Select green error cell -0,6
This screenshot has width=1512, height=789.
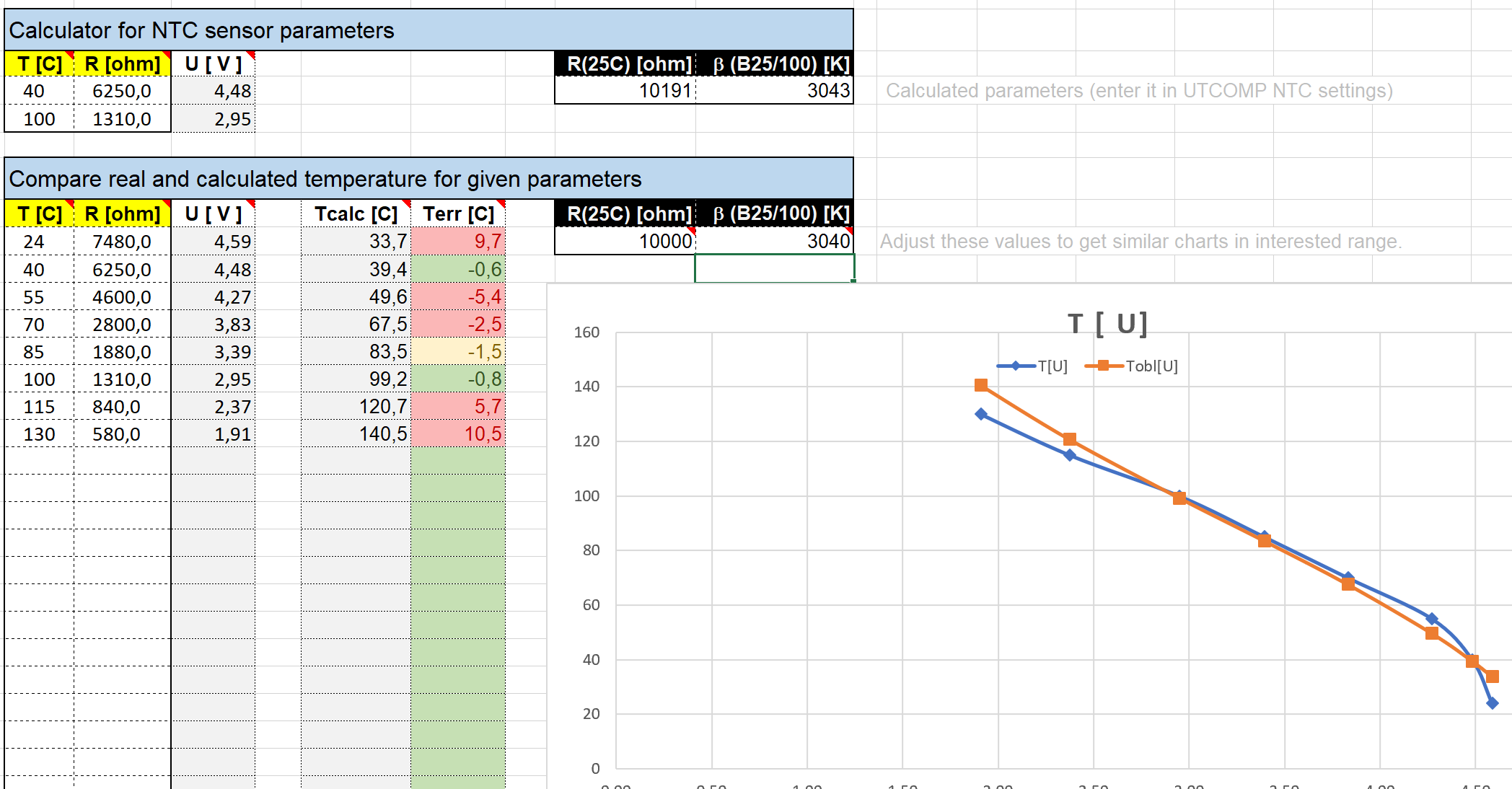click(458, 269)
